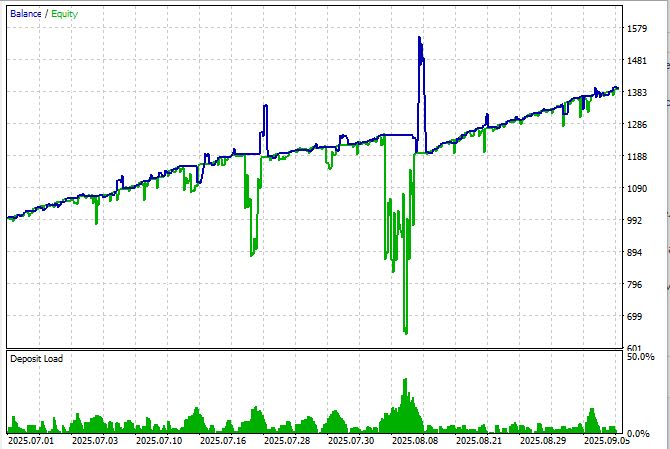Select the 1579 y-axis value

637,29
